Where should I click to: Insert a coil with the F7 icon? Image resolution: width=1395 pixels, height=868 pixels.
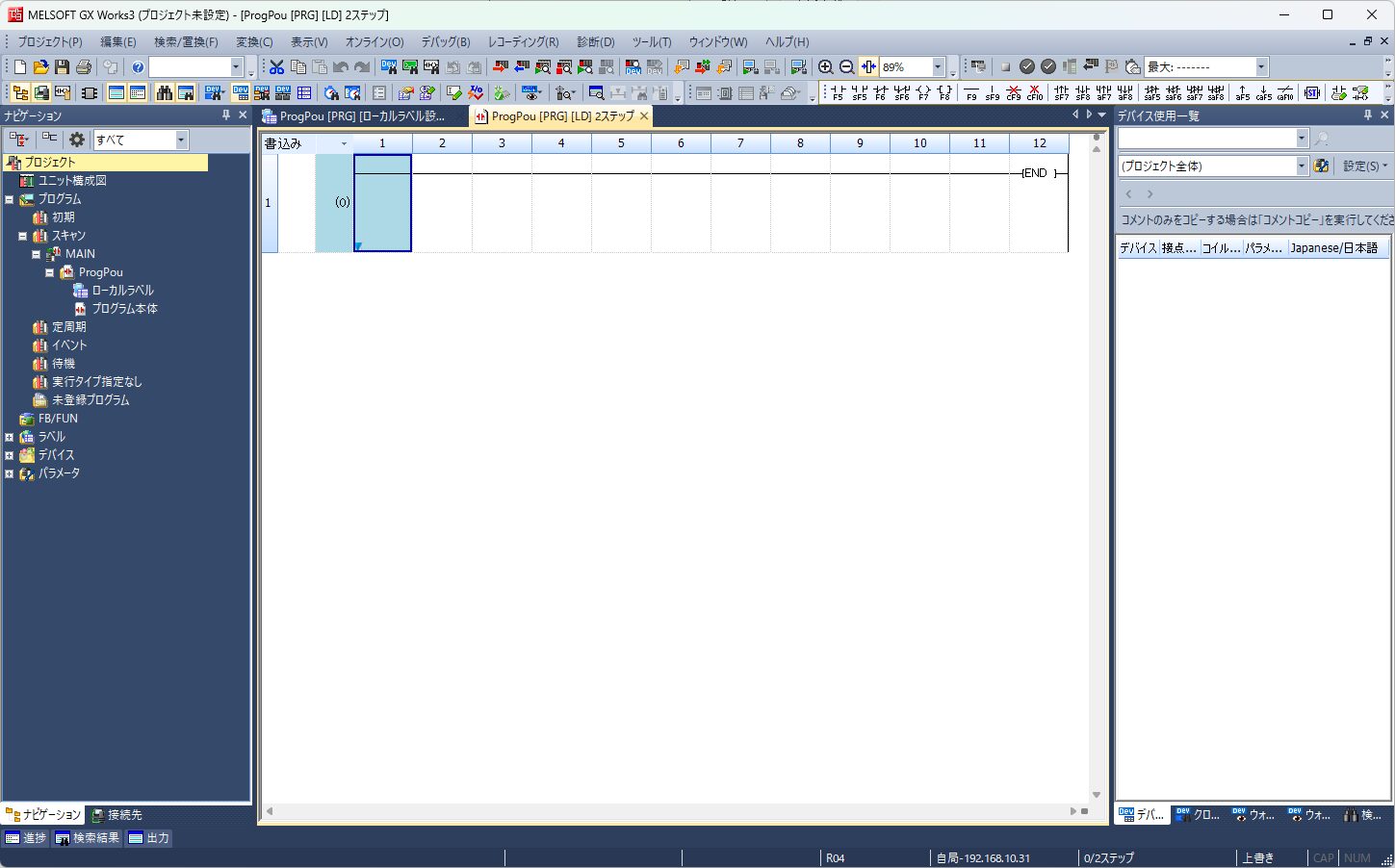923,93
